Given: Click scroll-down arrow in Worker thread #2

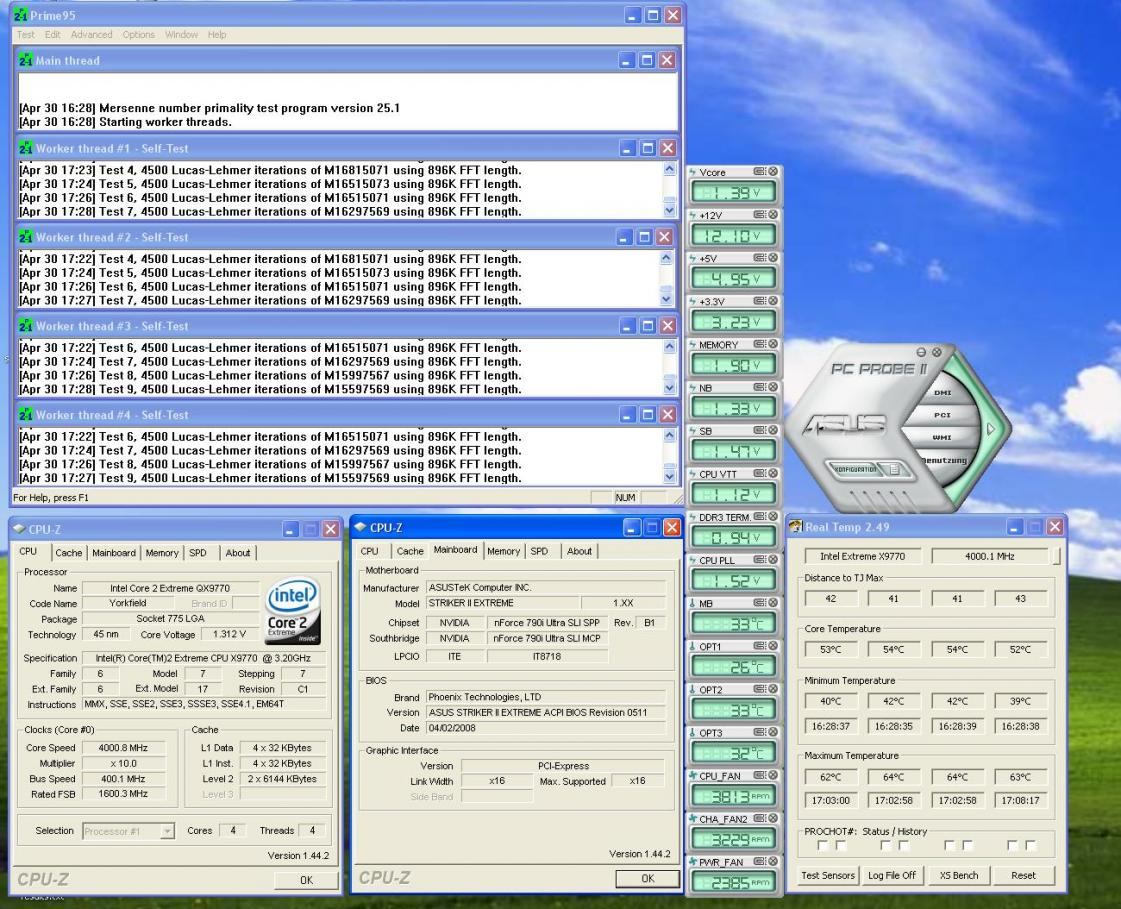Looking at the screenshot, I should click(x=666, y=300).
